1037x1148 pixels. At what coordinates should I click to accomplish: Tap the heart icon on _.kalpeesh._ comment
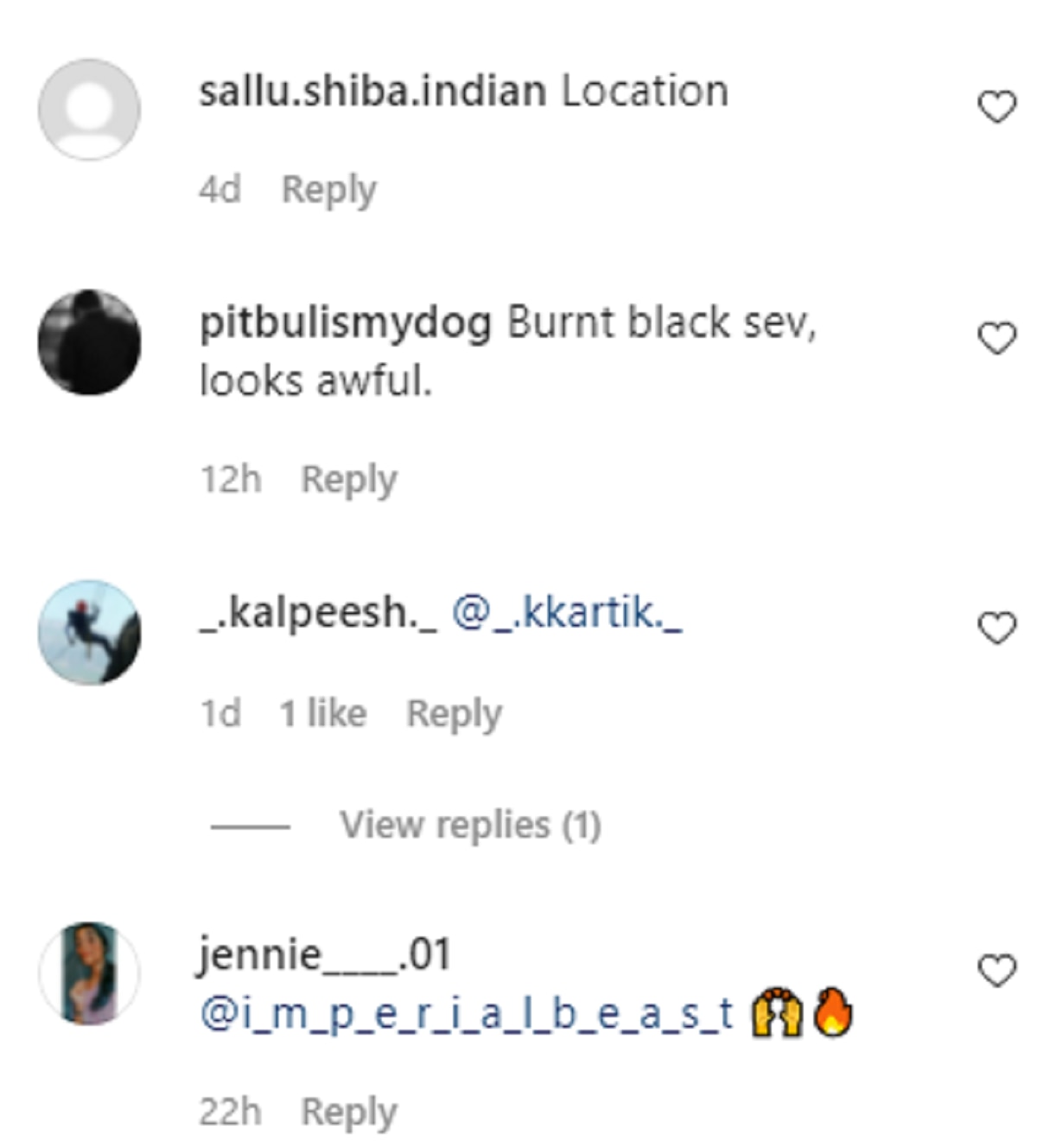tap(996, 628)
